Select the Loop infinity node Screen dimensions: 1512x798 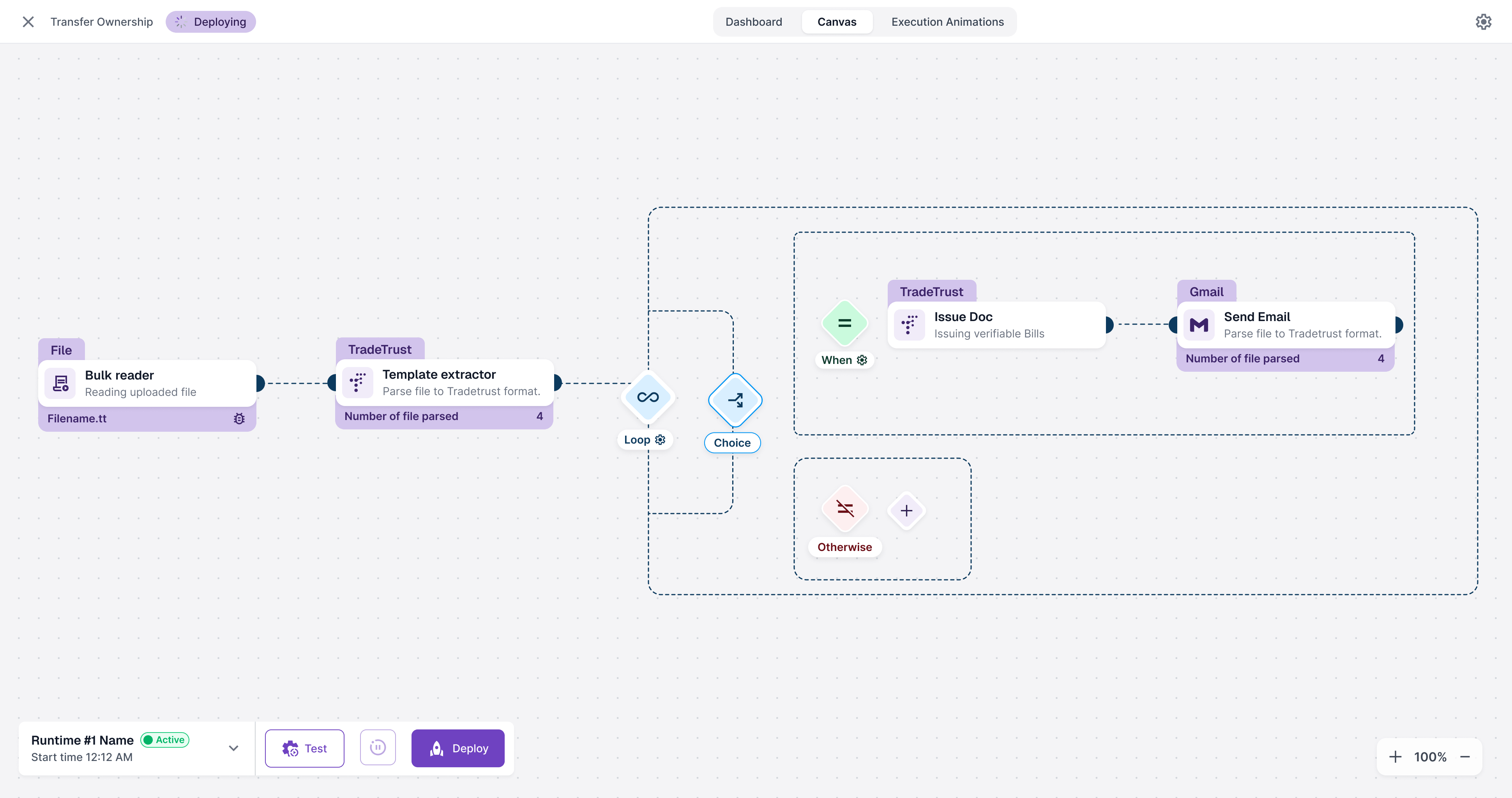click(x=648, y=397)
